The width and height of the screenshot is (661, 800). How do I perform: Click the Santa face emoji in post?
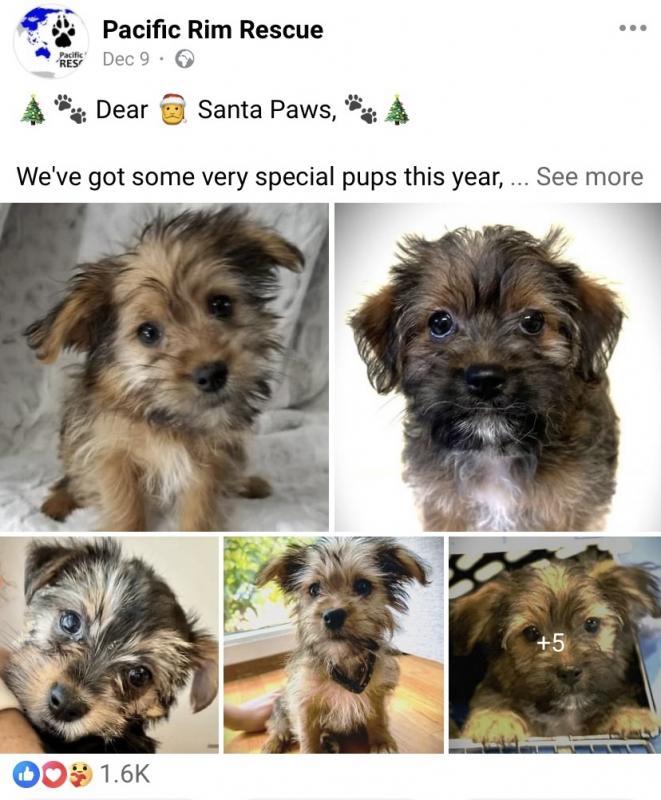(172, 109)
